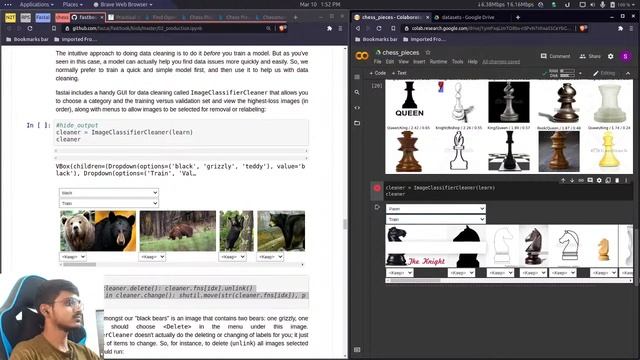This screenshot has height=360, width=640.
Task: Open Imported Fro… bookmarks folder in Colab window
Action: [424, 39]
